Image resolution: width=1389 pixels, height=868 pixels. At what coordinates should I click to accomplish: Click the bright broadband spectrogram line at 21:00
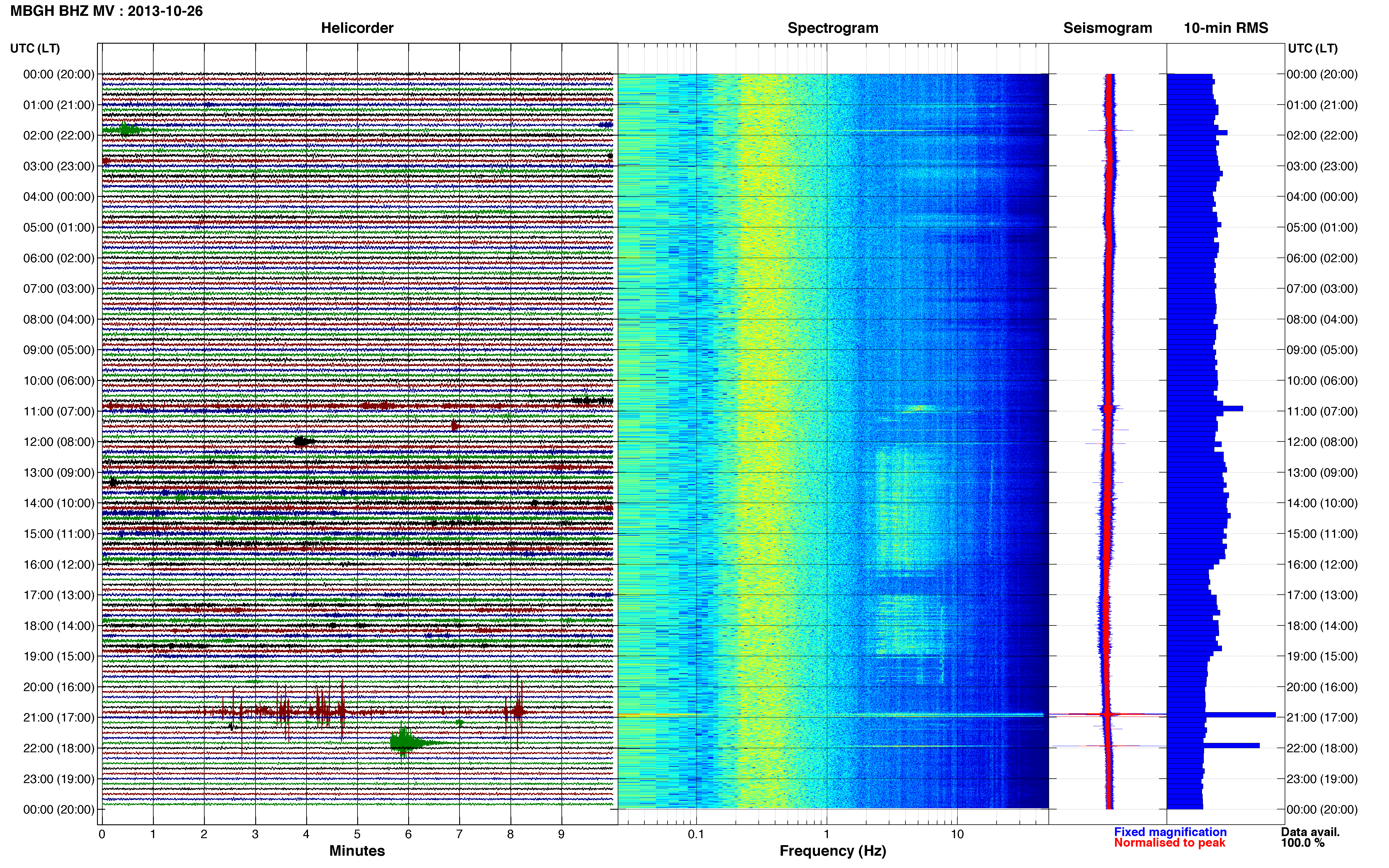(831, 715)
